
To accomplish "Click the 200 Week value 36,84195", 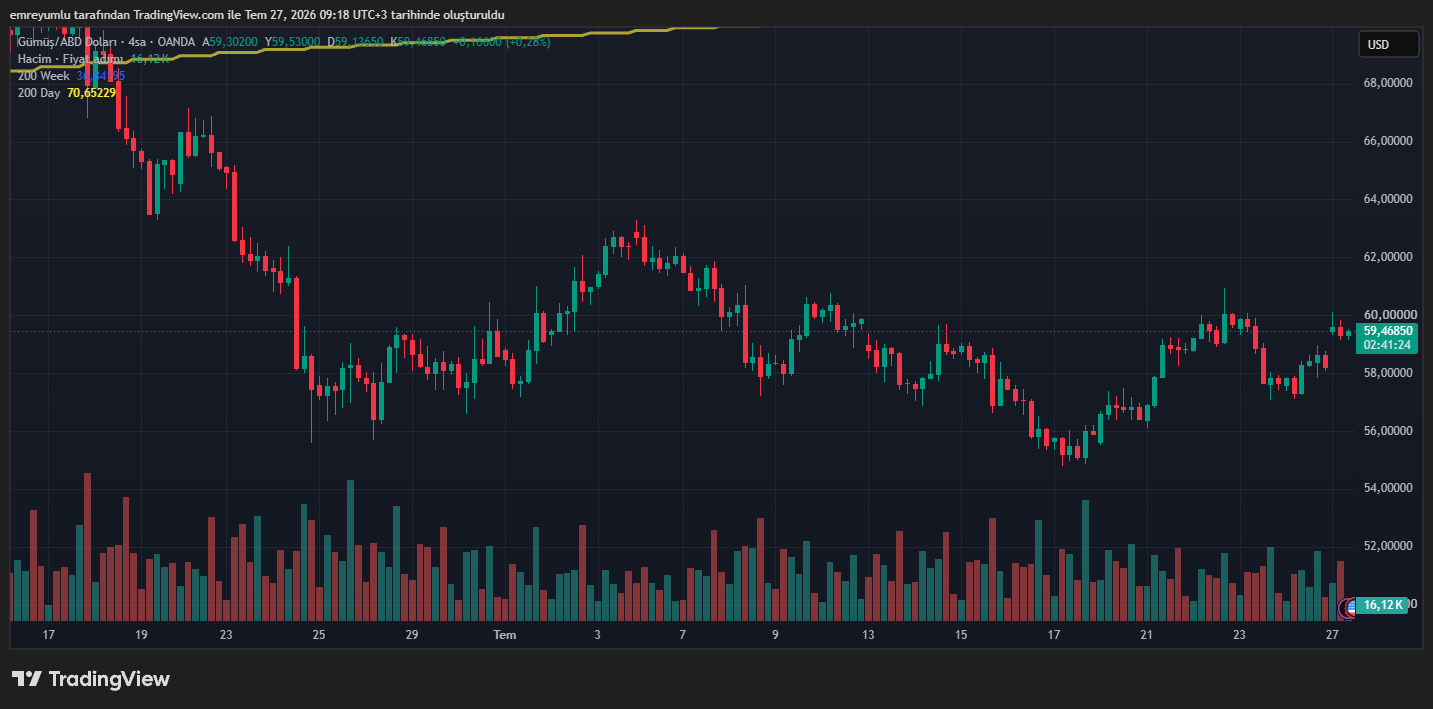I will (101, 76).
